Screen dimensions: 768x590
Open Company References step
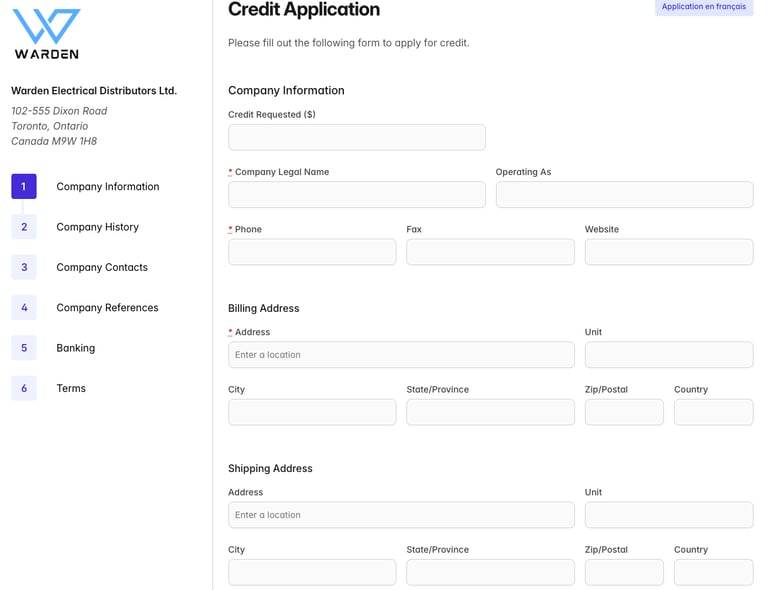coord(107,308)
